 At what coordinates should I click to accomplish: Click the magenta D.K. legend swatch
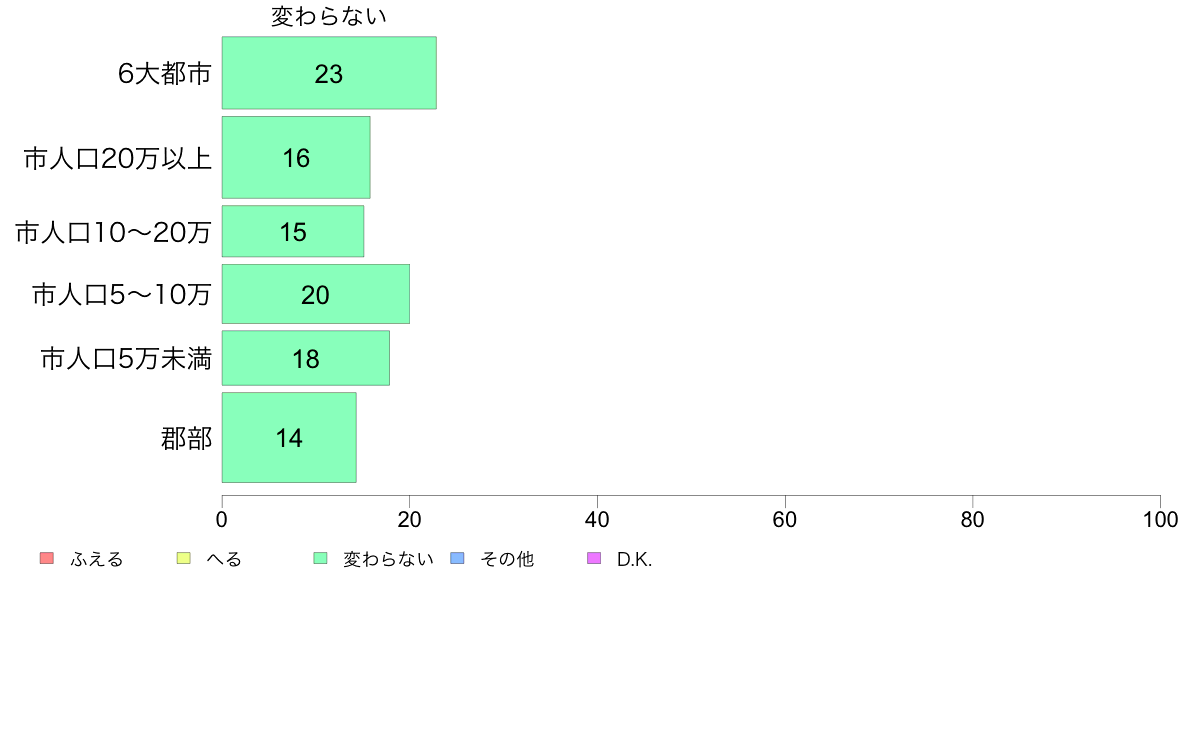tap(594, 558)
